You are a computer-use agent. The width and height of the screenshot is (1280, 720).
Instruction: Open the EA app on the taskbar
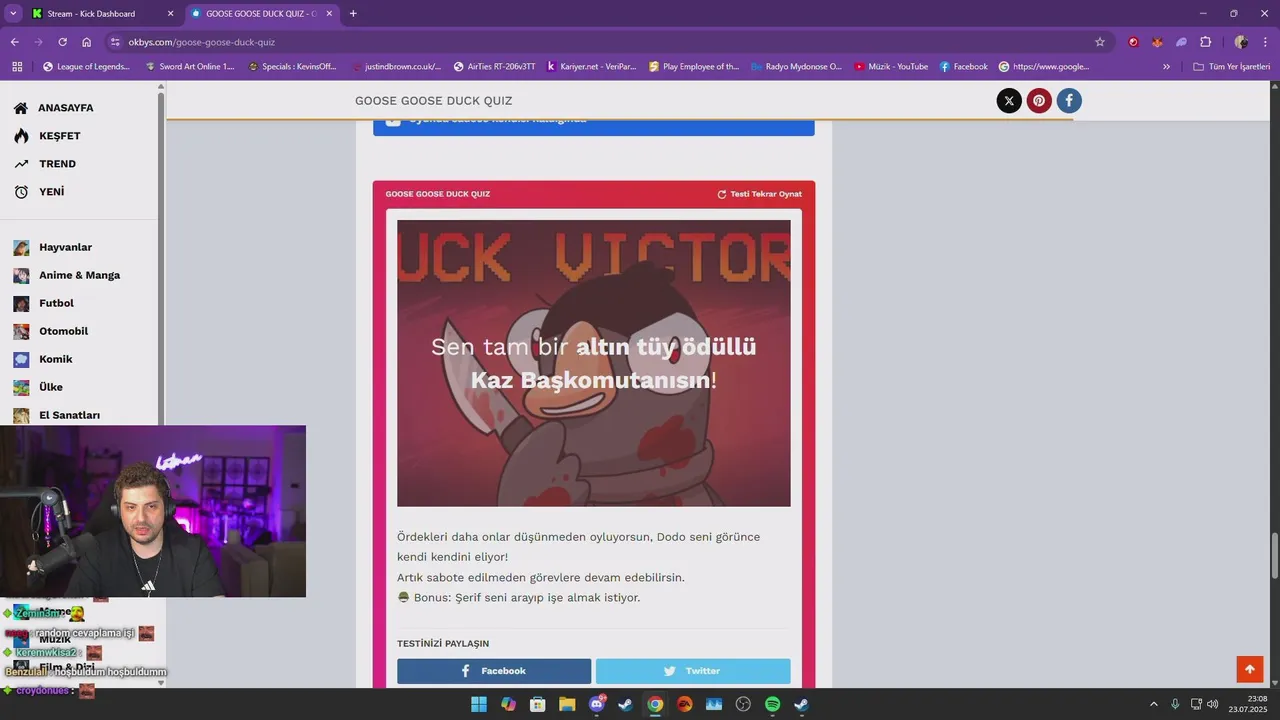pos(684,704)
